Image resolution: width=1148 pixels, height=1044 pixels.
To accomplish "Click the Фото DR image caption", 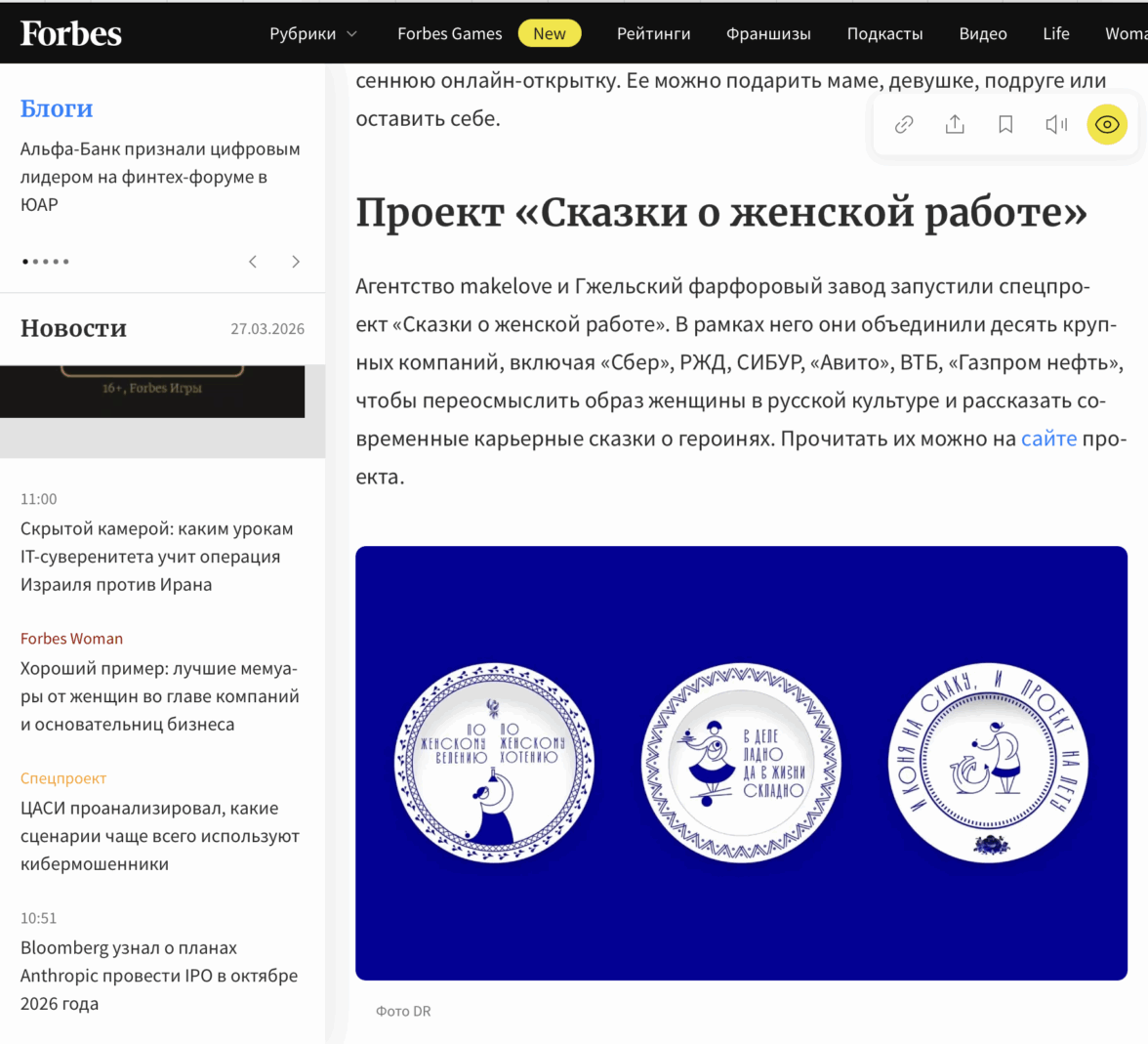I will [x=403, y=1011].
